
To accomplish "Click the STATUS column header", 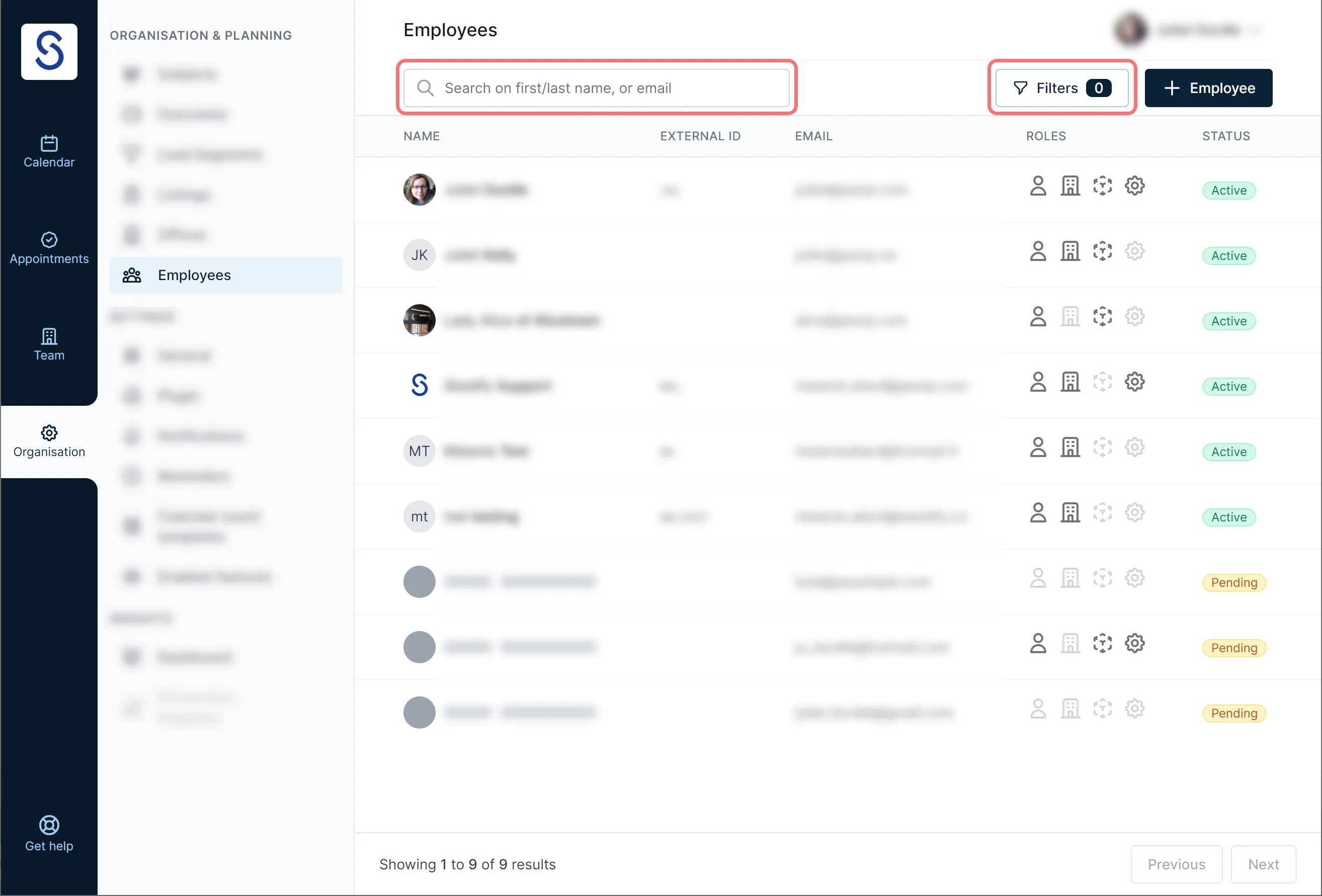I will pyautogui.click(x=1226, y=136).
